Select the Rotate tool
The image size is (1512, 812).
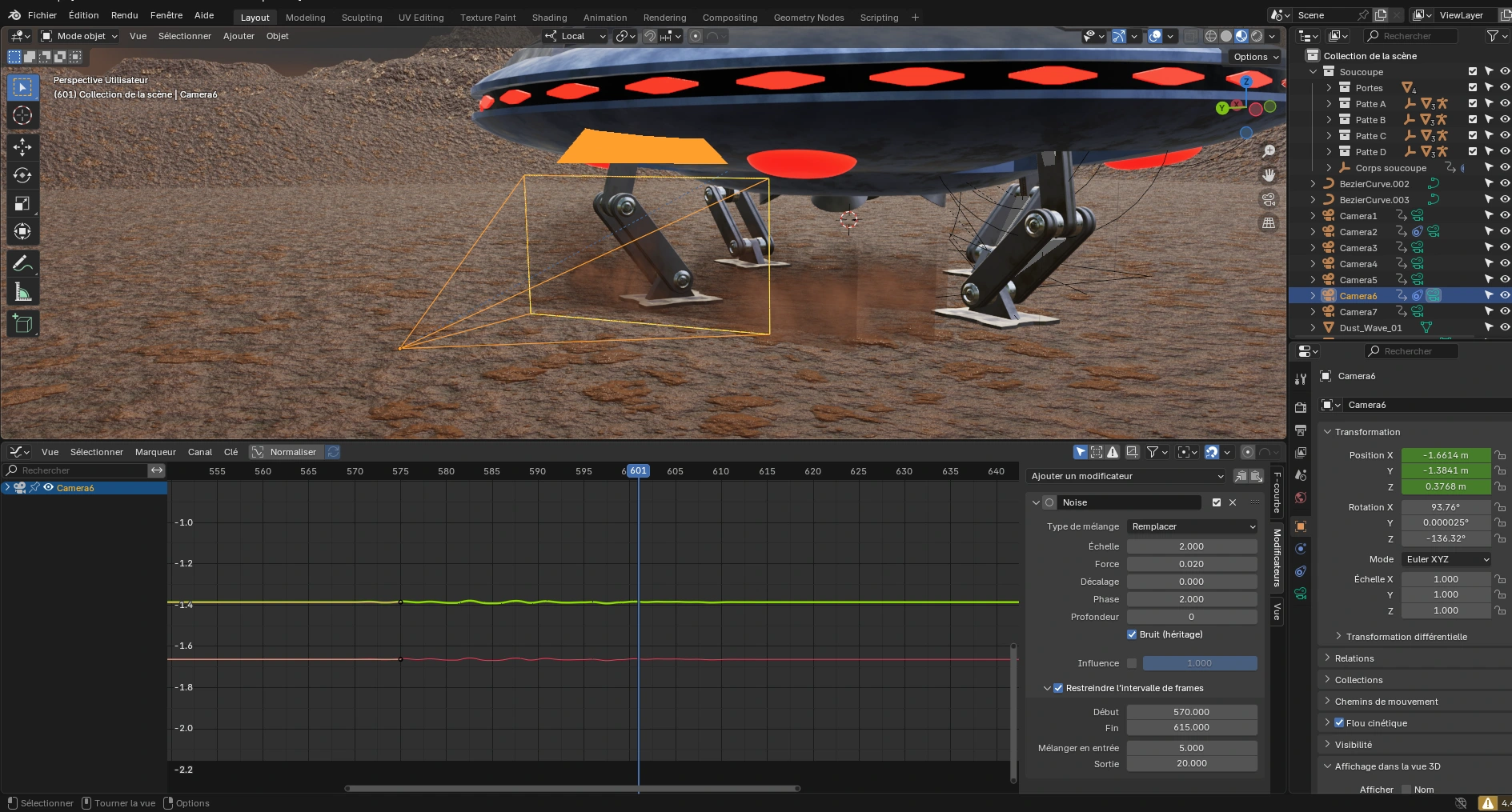click(22, 175)
